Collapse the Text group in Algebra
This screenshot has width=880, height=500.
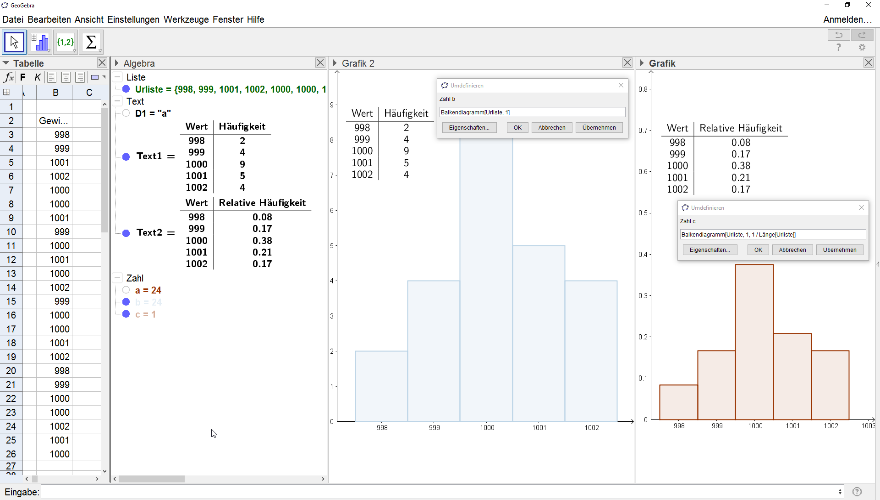[x=118, y=101]
